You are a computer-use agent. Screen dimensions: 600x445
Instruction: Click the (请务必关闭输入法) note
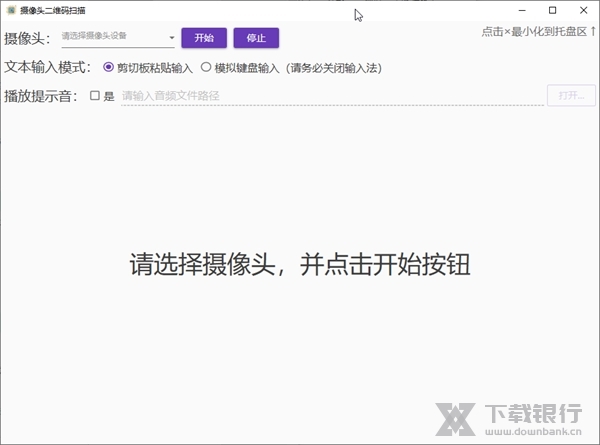[334, 68]
